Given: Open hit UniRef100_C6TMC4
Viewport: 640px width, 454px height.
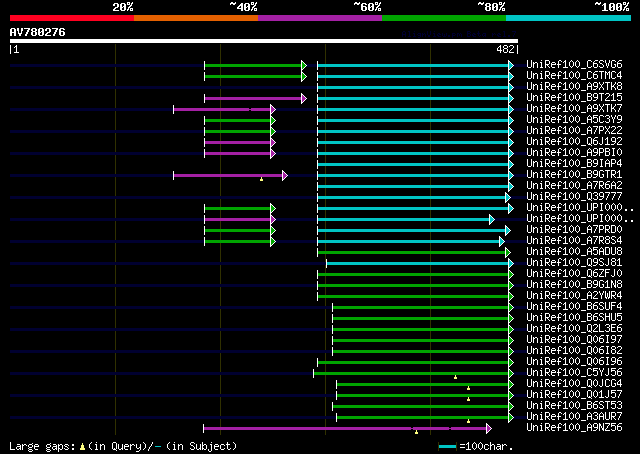Looking at the screenshot, I should click(x=574, y=76).
